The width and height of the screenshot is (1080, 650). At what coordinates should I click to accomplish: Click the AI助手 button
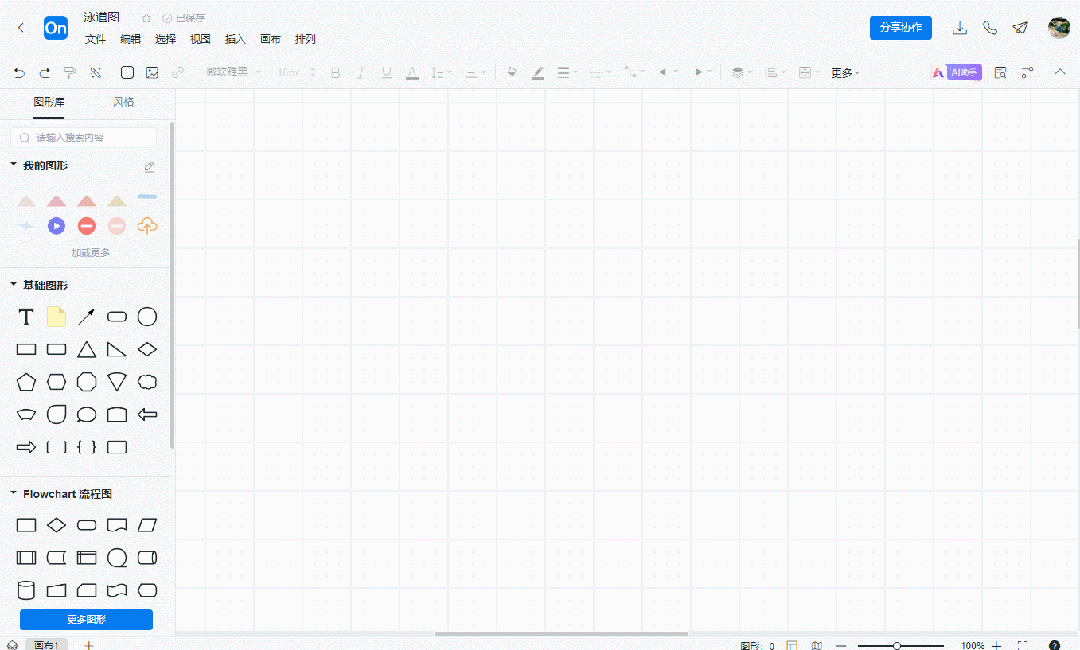click(957, 72)
